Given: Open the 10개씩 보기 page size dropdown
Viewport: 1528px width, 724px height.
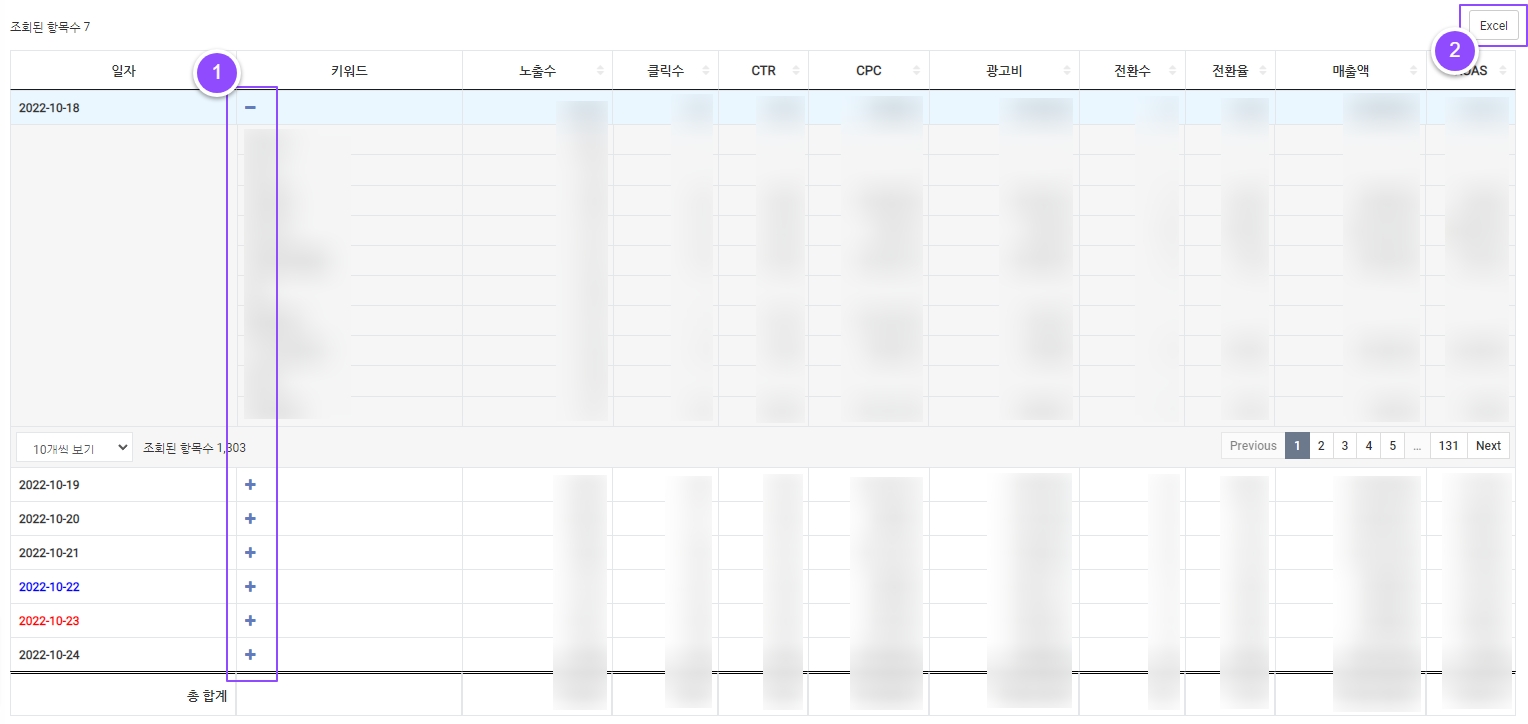Looking at the screenshot, I should tap(74, 448).
